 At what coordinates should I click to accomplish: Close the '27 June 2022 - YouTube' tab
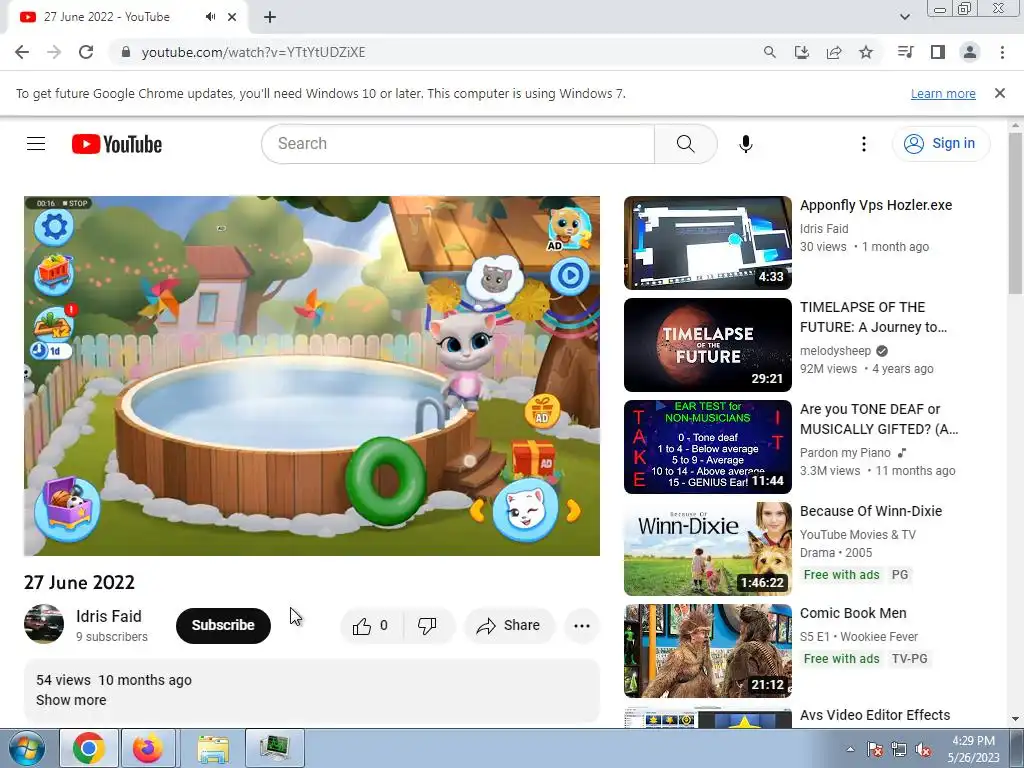[x=232, y=17]
